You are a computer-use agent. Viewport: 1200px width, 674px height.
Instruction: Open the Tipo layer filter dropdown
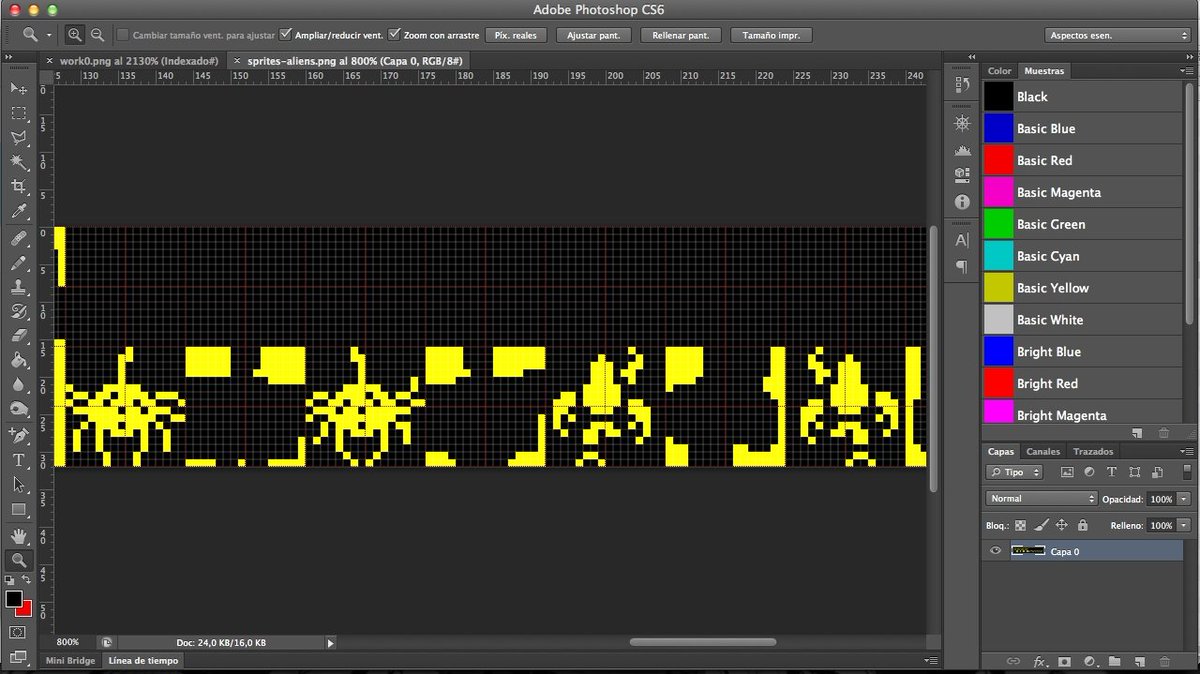pyautogui.click(x=1014, y=472)
